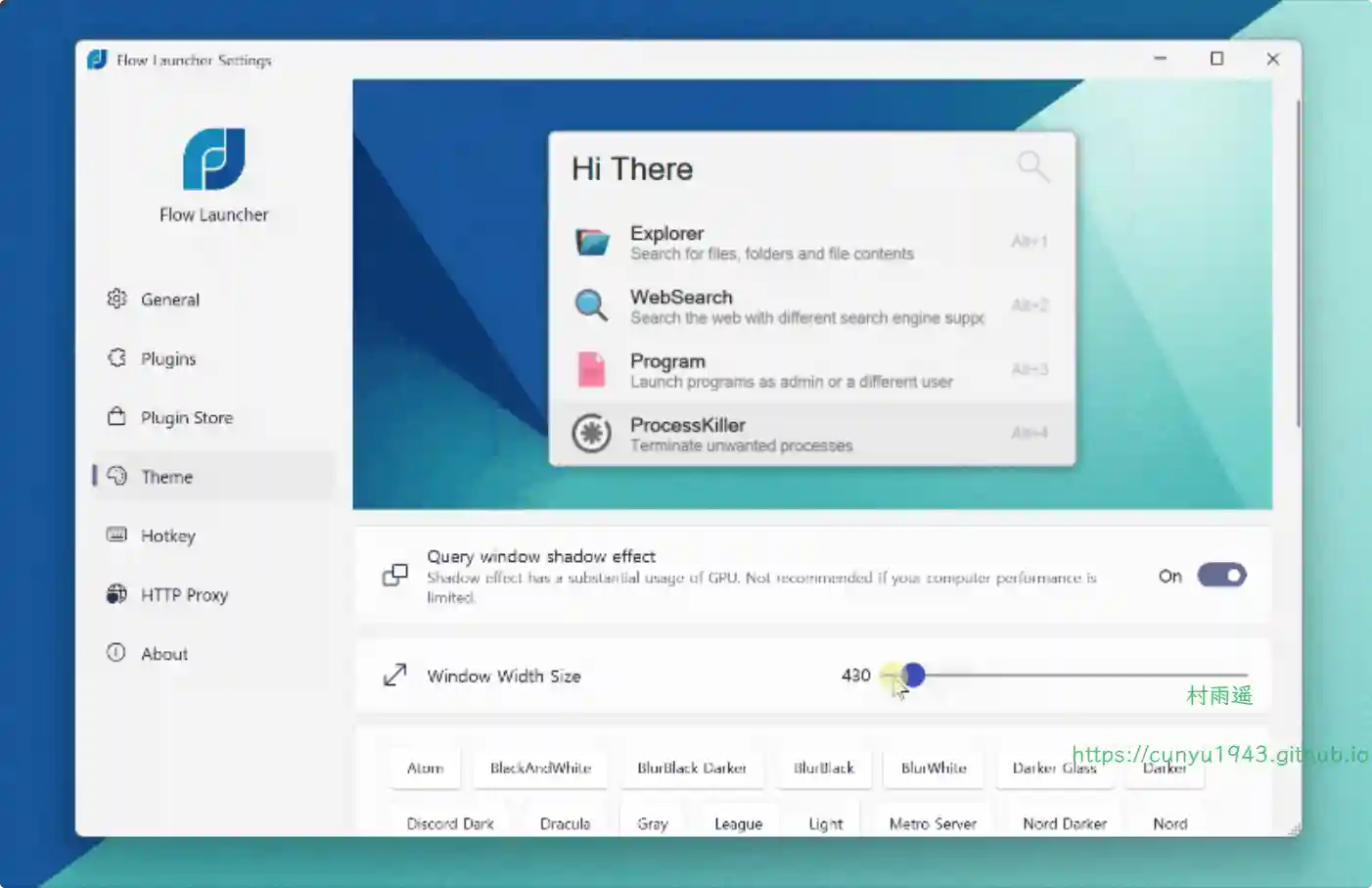Select the Dracula theme
Image resolution: width=1372 pixels, height=888 pixels.
565,824
